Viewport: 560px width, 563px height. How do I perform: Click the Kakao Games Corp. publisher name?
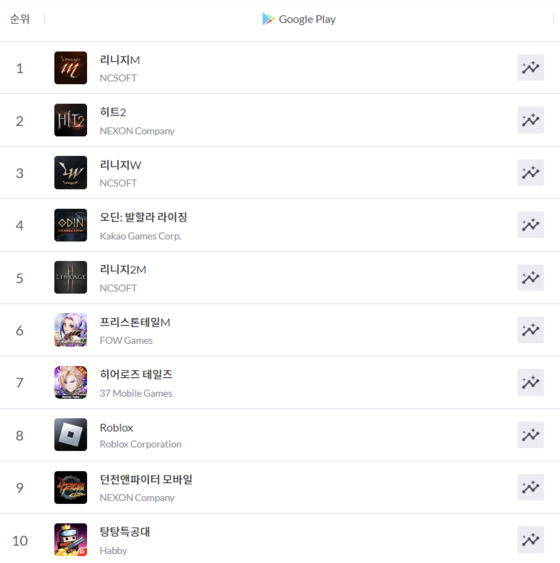pos(140,236)
